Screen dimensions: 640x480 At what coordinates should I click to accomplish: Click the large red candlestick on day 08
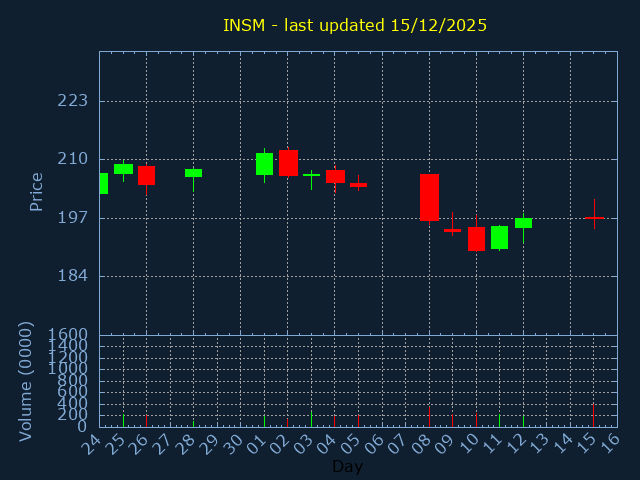(429, 197)
